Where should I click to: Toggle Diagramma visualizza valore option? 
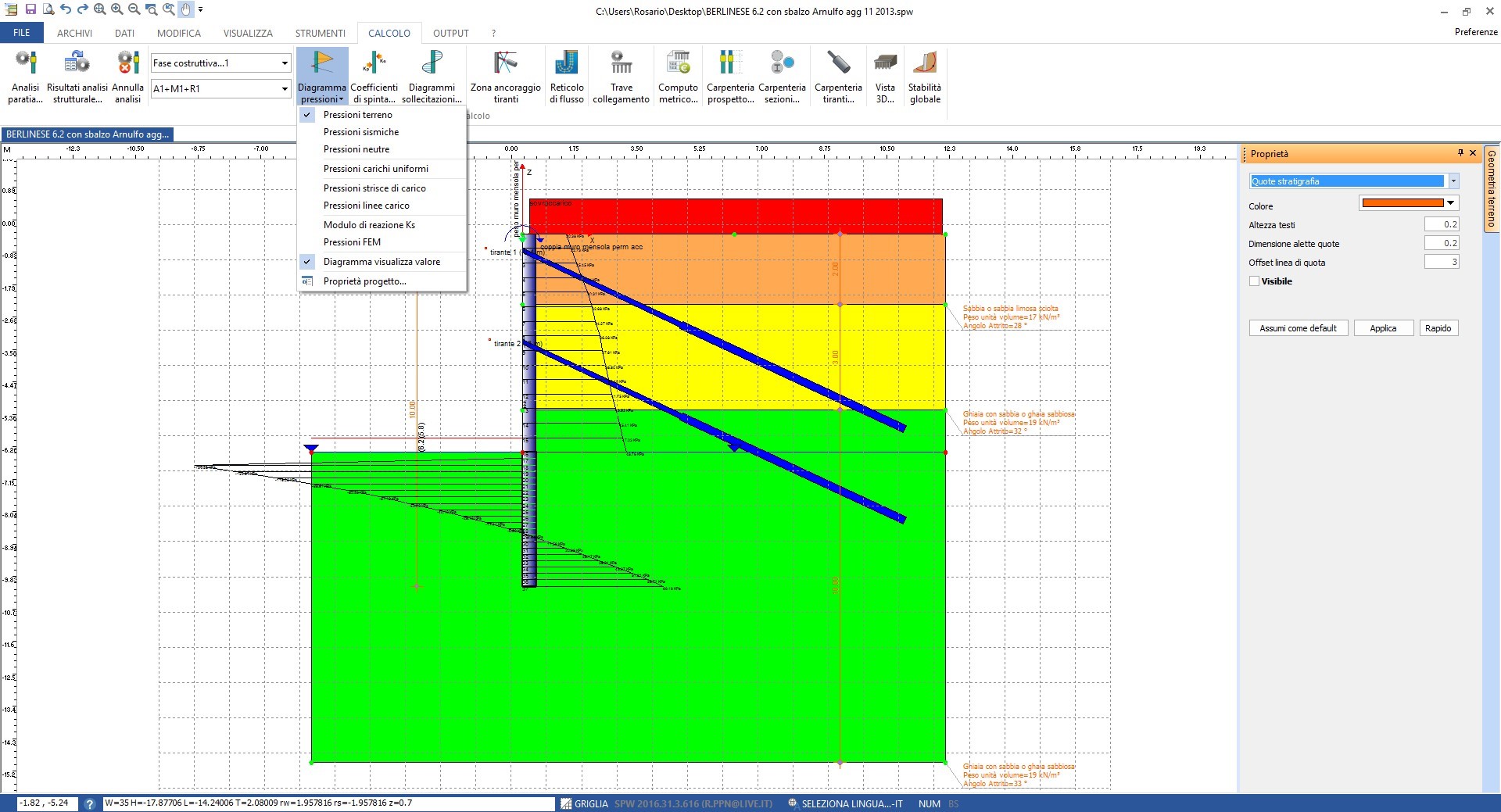coord(382,262)
